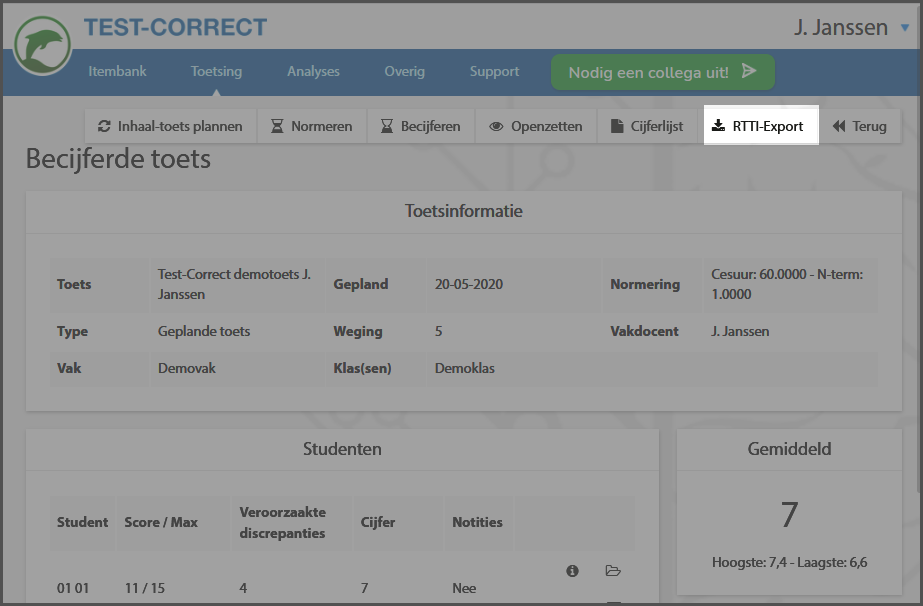
Task: Open the folder icon for student 01 01
Action: click(613, 570)
